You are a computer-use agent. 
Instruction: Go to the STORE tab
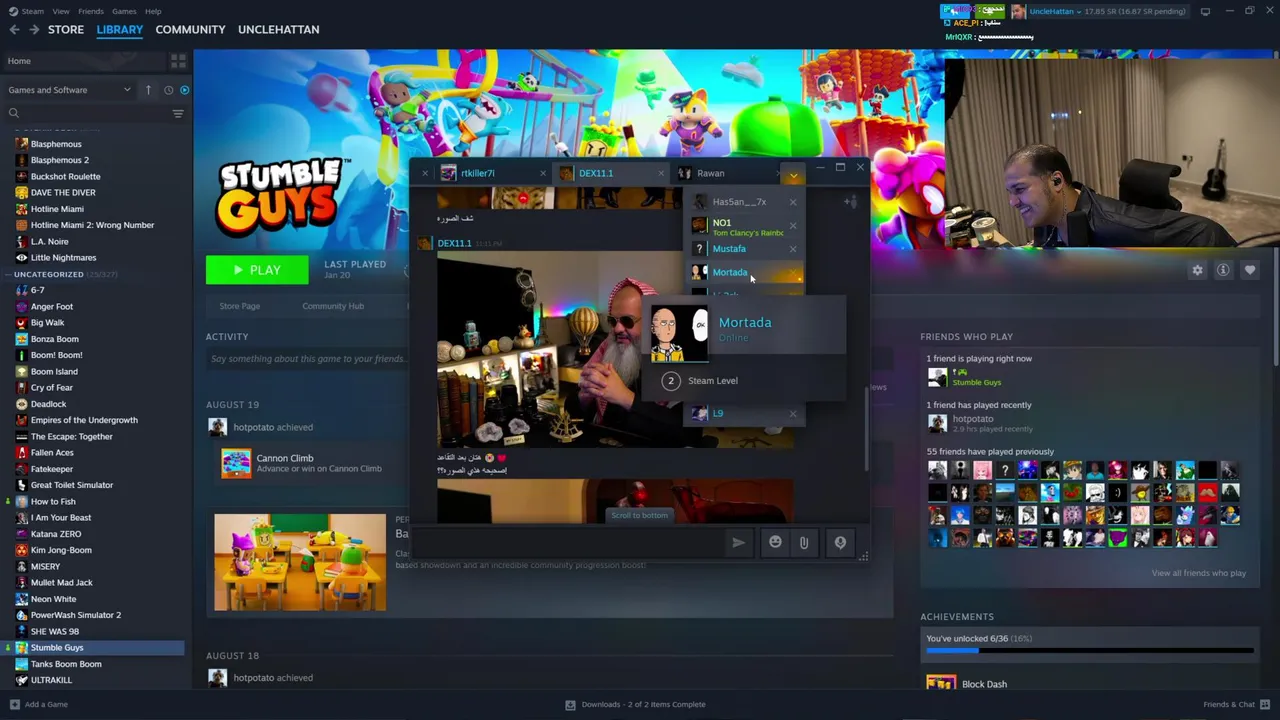tap(66, 30)
